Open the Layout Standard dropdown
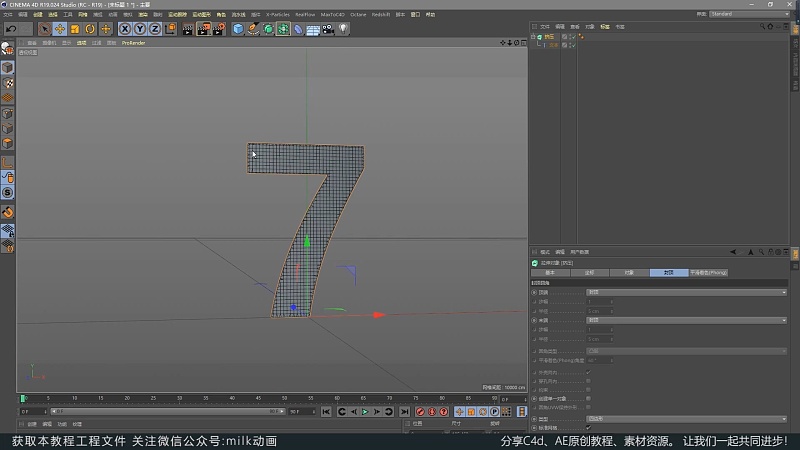Screen dimensions: 800x450 coord(749,14)
